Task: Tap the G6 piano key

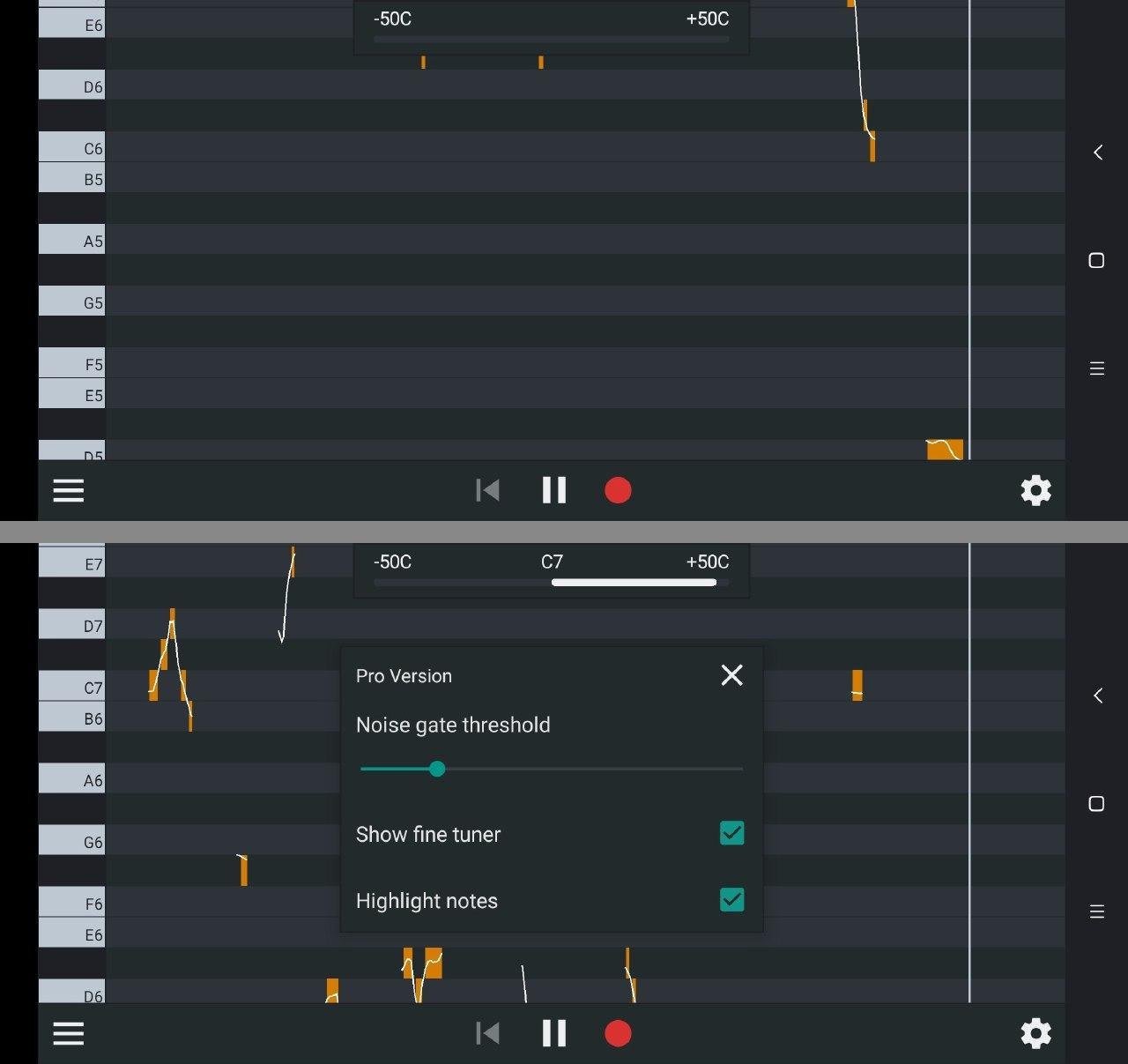Action: [x=72, y=841]
